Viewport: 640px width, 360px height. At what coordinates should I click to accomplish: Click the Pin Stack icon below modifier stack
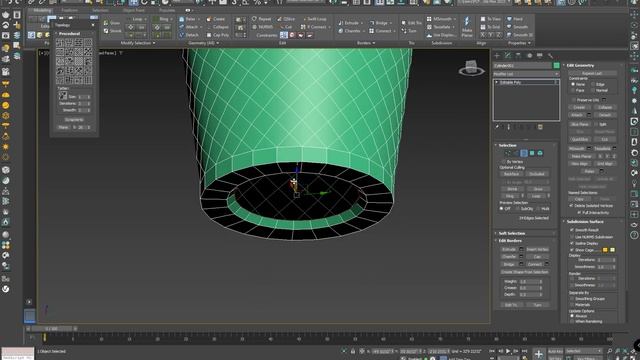click(497, 127)
